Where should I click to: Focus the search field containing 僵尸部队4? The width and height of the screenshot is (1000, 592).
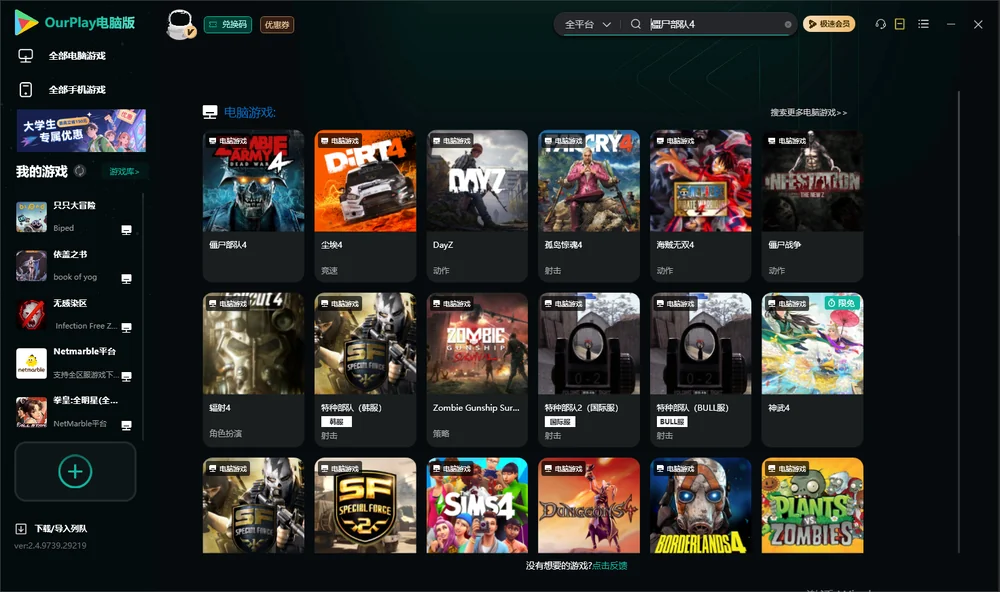click(x=714, y=24)
